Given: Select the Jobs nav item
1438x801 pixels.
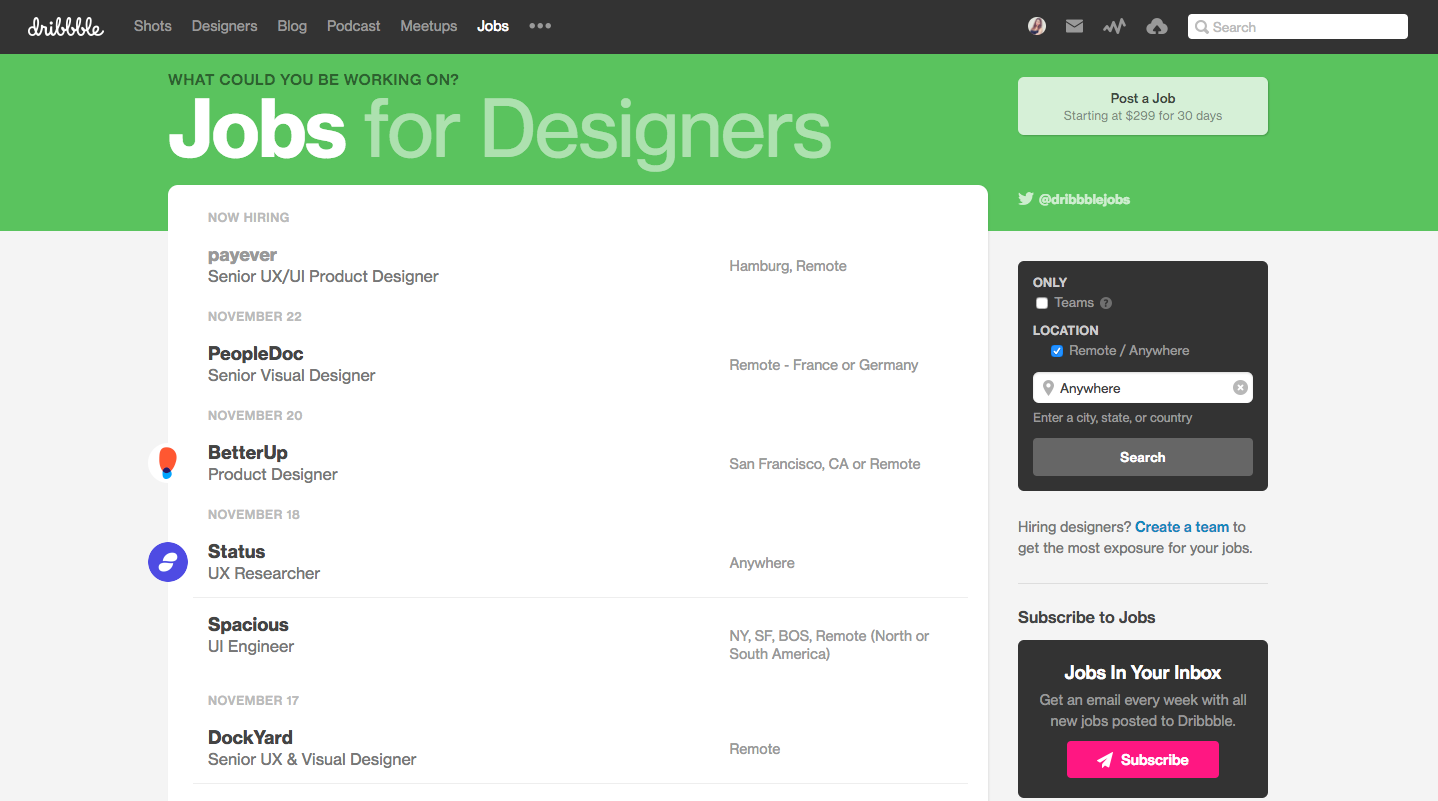Looking at the screenshot, I should [x=493, y=26].
